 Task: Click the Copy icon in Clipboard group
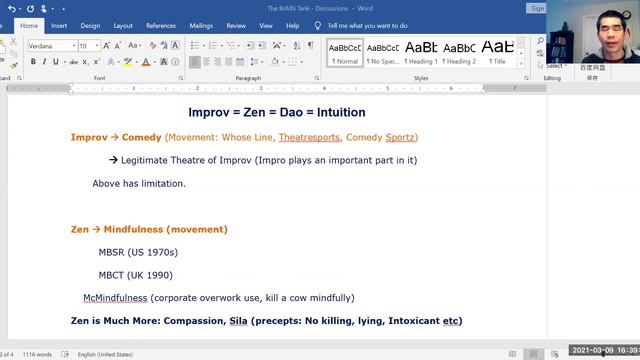point(13,53)
